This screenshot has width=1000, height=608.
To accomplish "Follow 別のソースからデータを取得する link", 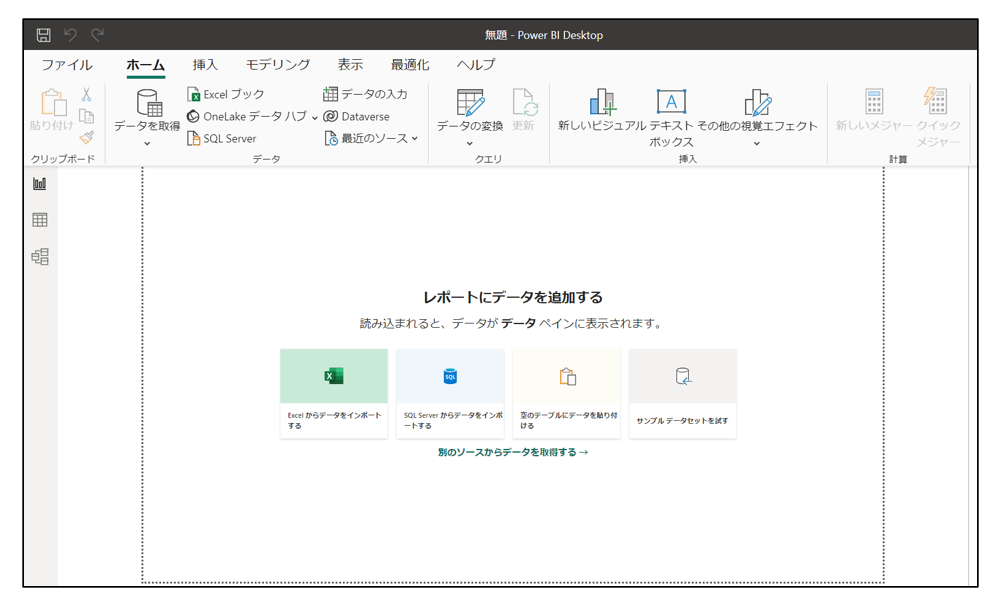I will click(x=513, y=452).
